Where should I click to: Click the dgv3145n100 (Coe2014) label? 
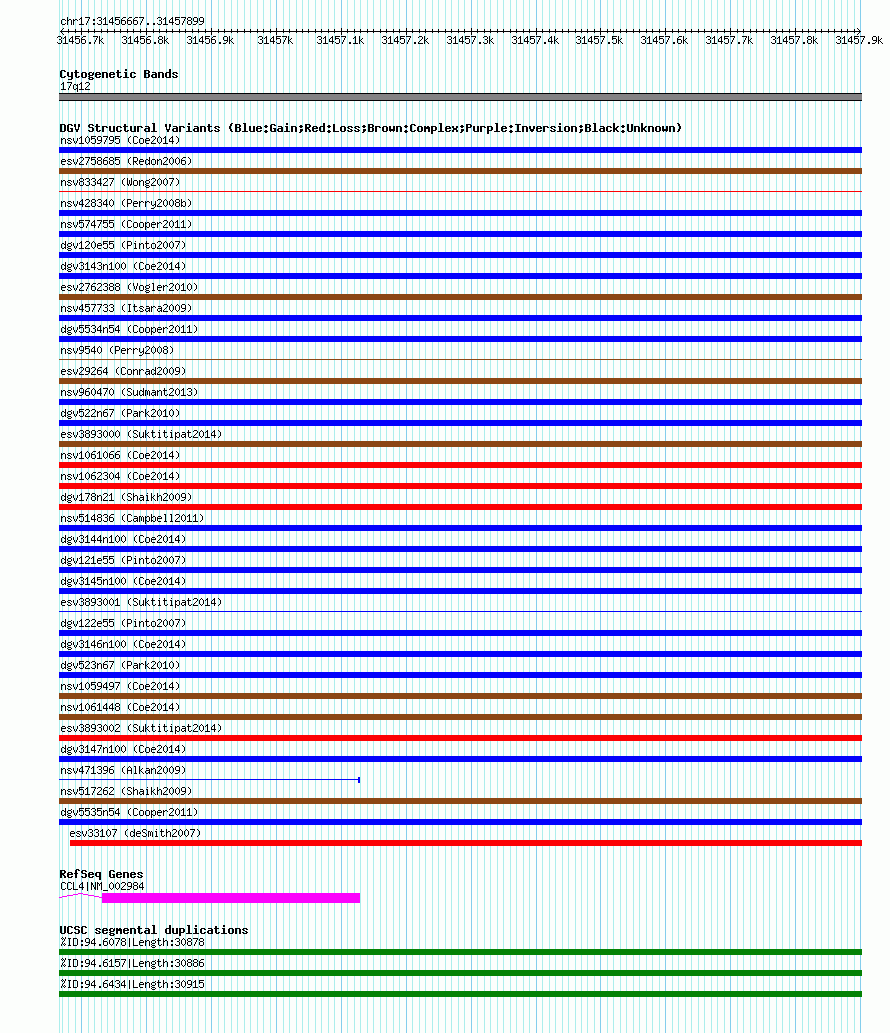[x=123, y=582]
